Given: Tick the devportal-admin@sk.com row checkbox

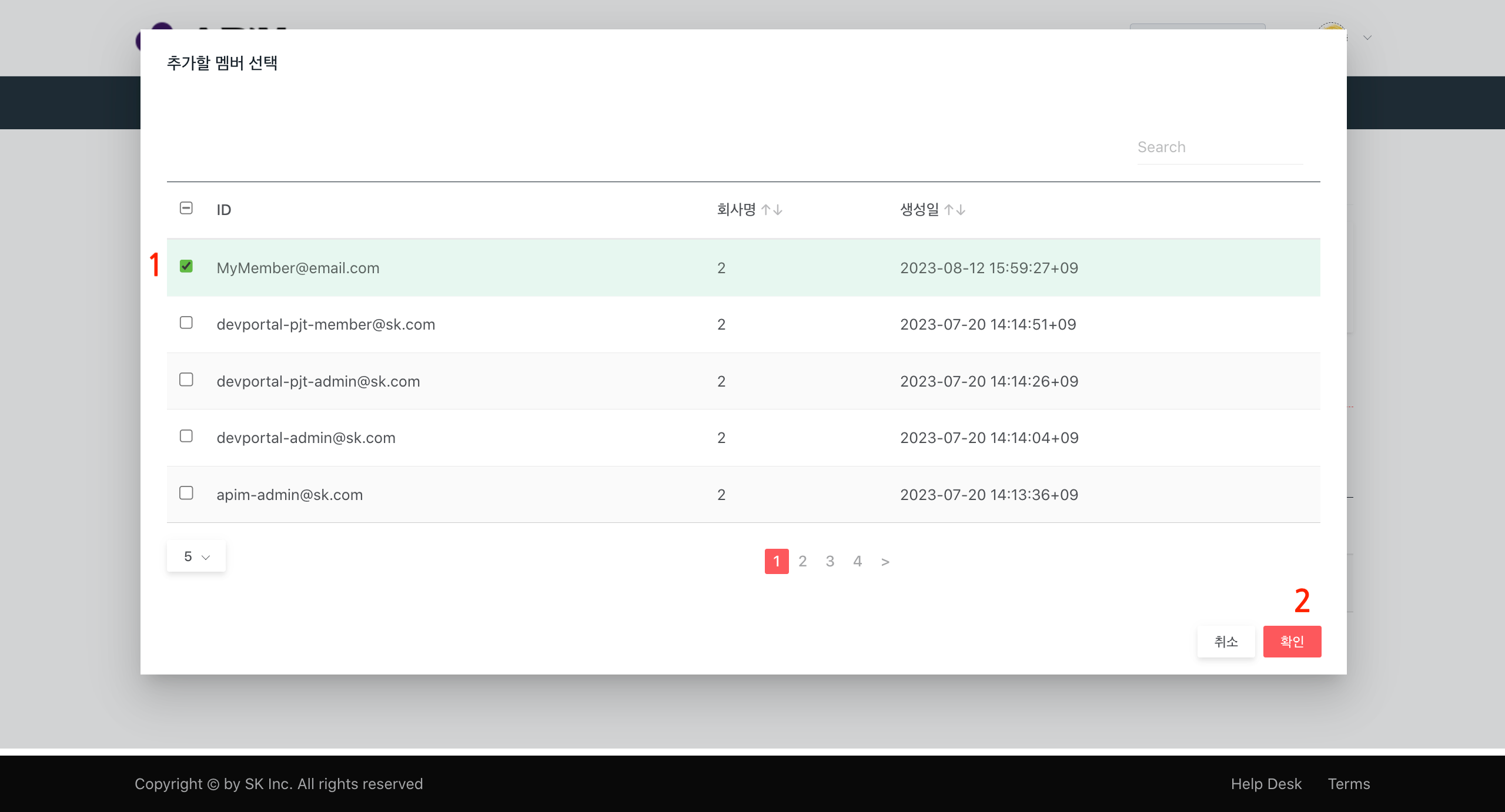Looking at the screenshot, I should pos(186,436).
